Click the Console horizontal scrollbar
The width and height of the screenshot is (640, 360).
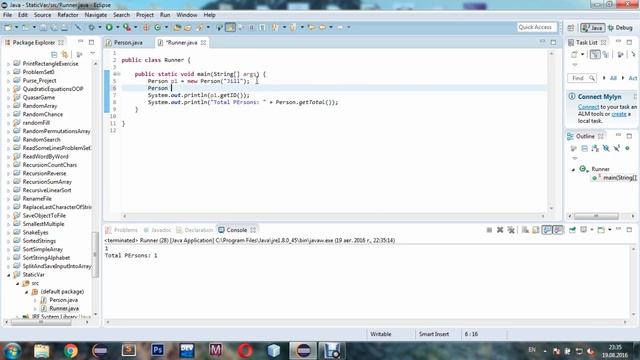(366, 322)
